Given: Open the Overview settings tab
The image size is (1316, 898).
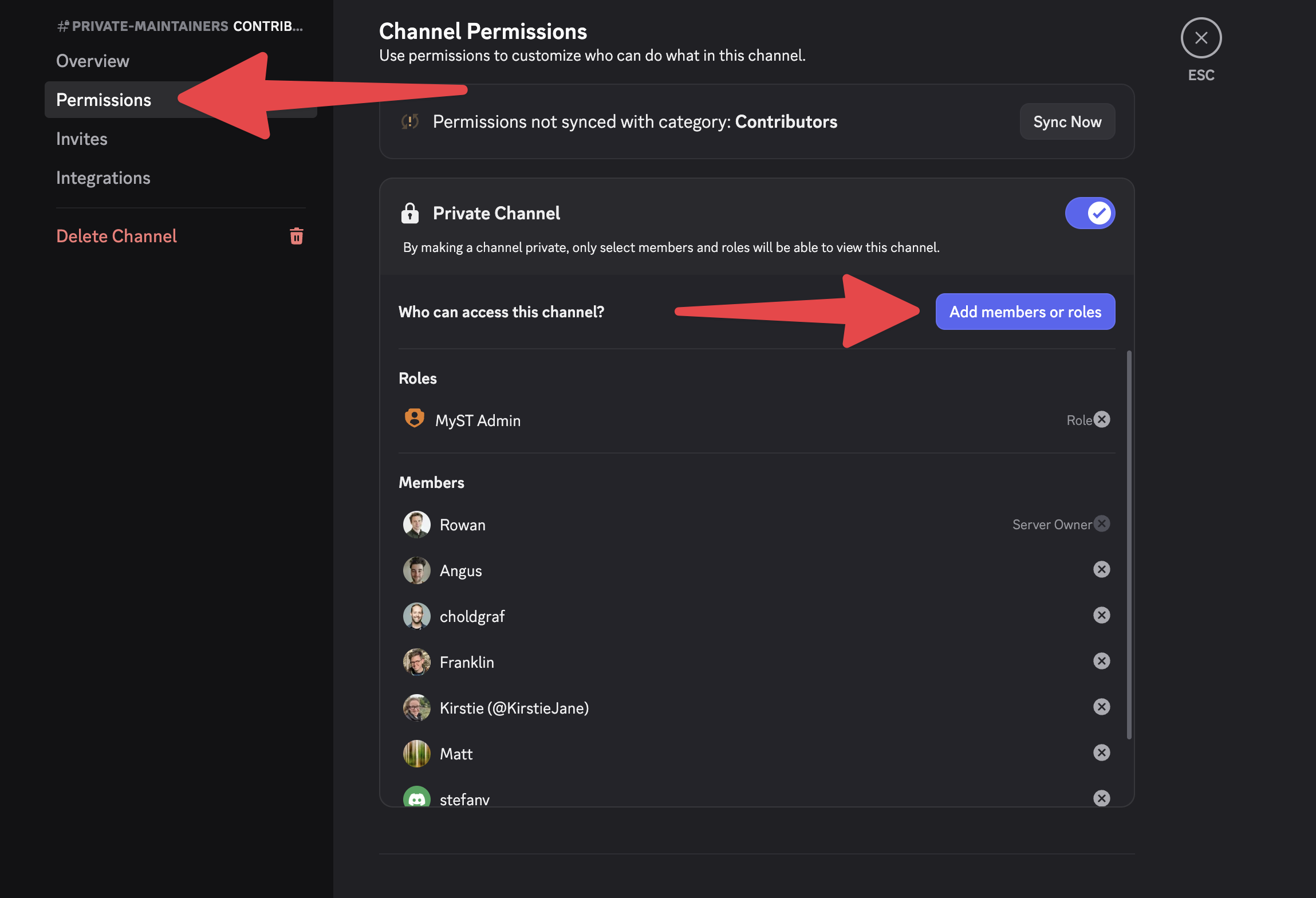Looking at the screenshot, I should pyautogui.click(x=93, y=61).
